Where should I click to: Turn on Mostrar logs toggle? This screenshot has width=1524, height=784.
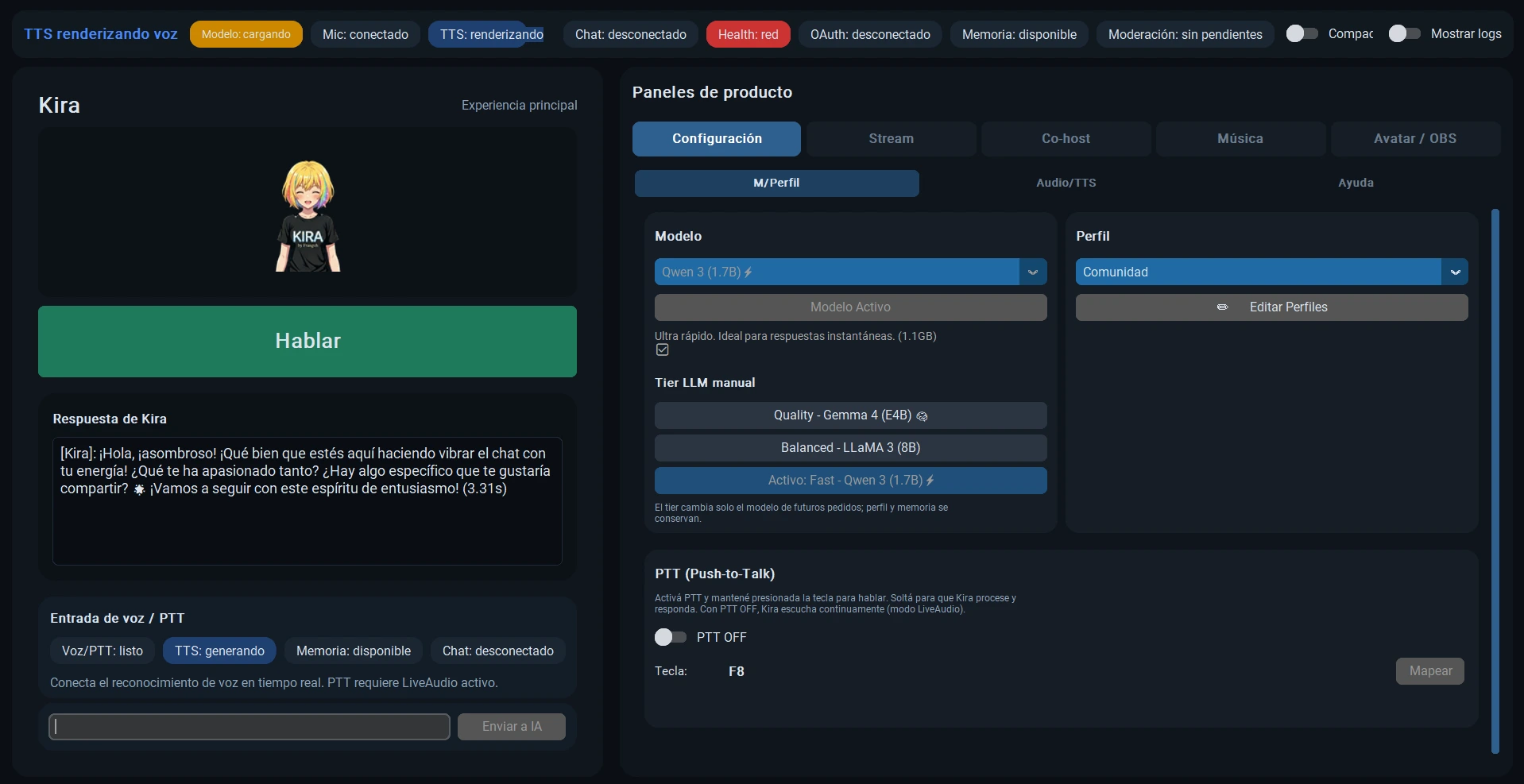point(1404,33)
